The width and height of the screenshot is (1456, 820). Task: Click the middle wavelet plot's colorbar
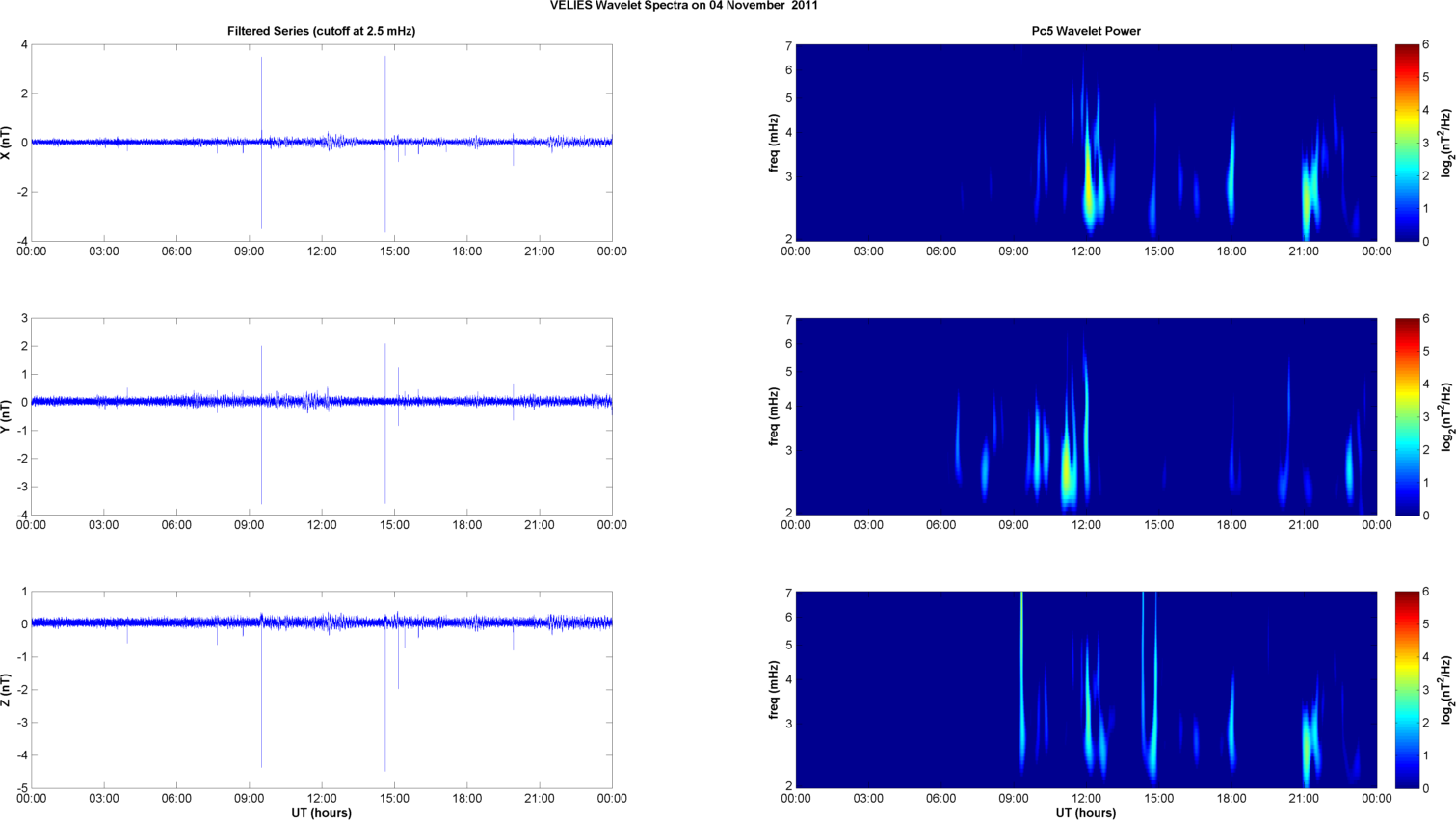pos(1407,416)
